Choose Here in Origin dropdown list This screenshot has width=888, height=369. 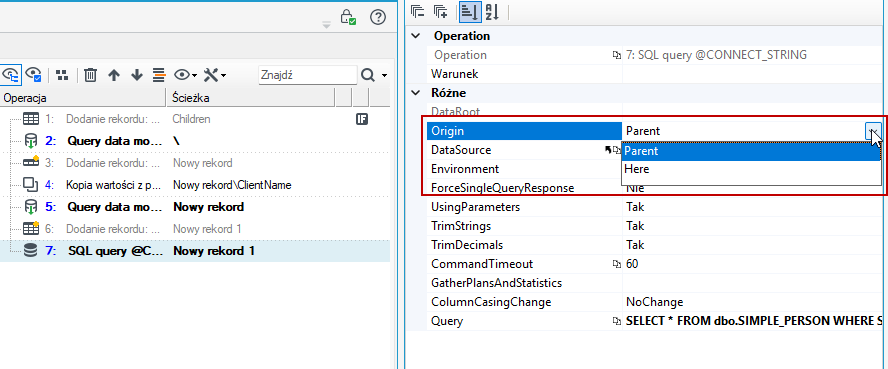752,169
